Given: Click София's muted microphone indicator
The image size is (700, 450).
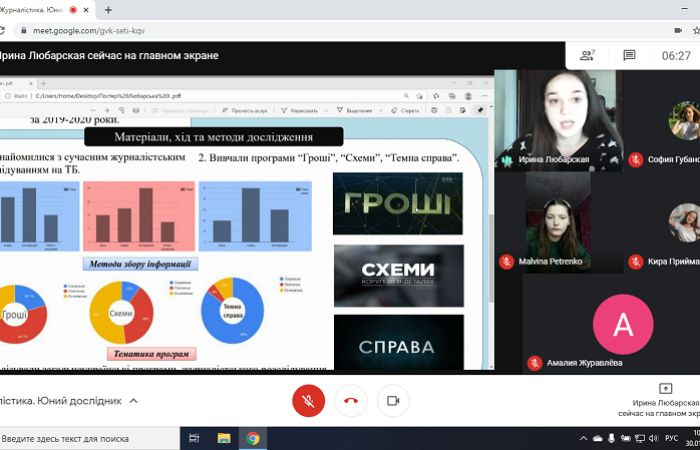Looking at the screenshot, I should [635, 159].
